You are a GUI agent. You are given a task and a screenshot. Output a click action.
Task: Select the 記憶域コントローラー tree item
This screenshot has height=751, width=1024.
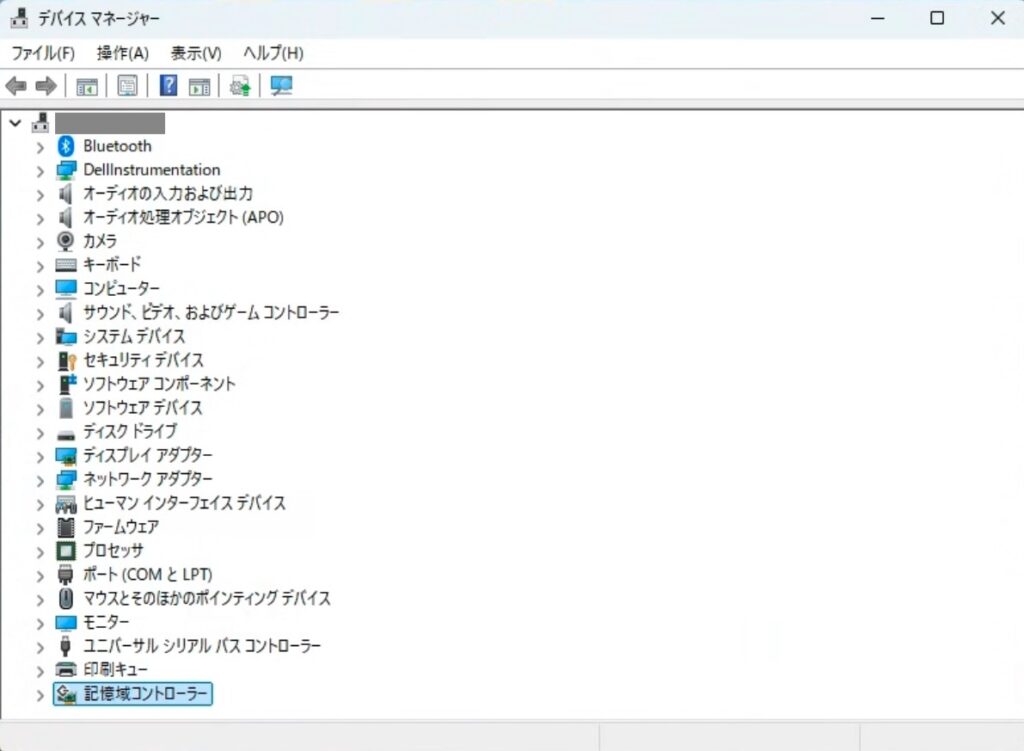[146, 694]
